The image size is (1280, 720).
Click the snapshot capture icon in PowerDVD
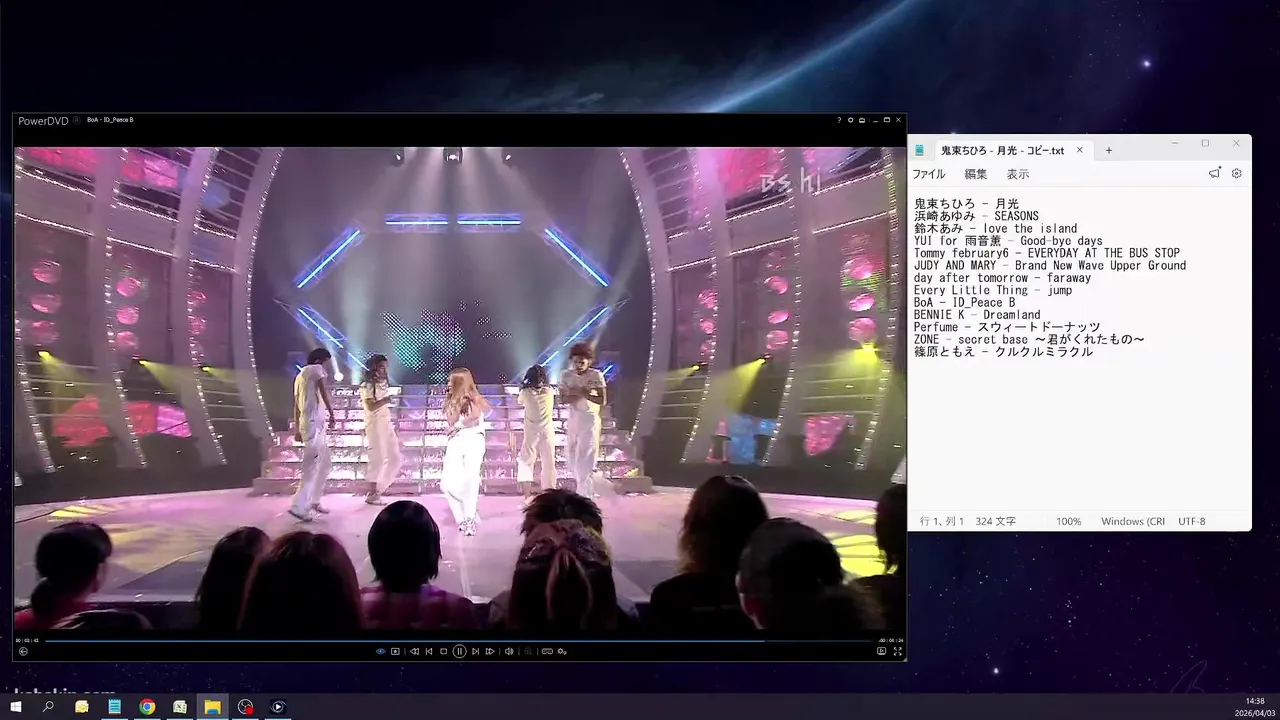pyautogui.click(x=395, y=651)
